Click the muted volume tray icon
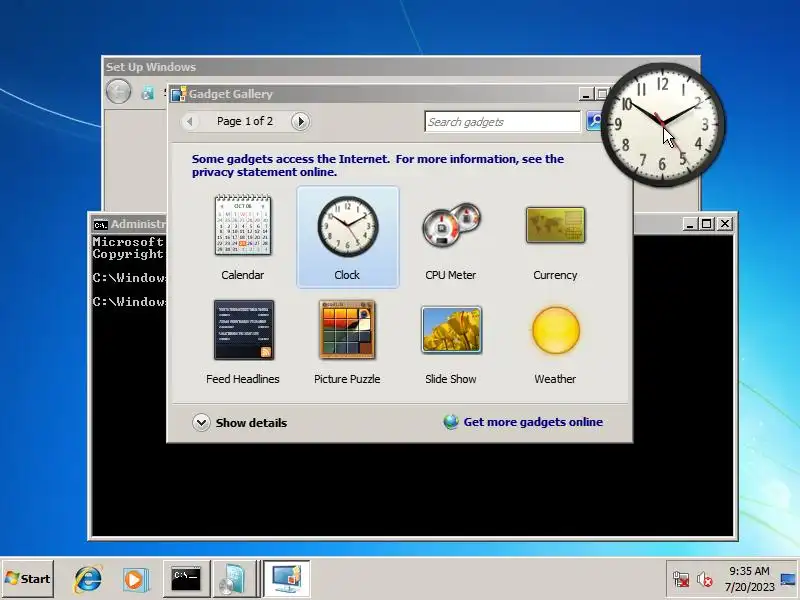This screenshot has width=800, height=600. [705, 580]
